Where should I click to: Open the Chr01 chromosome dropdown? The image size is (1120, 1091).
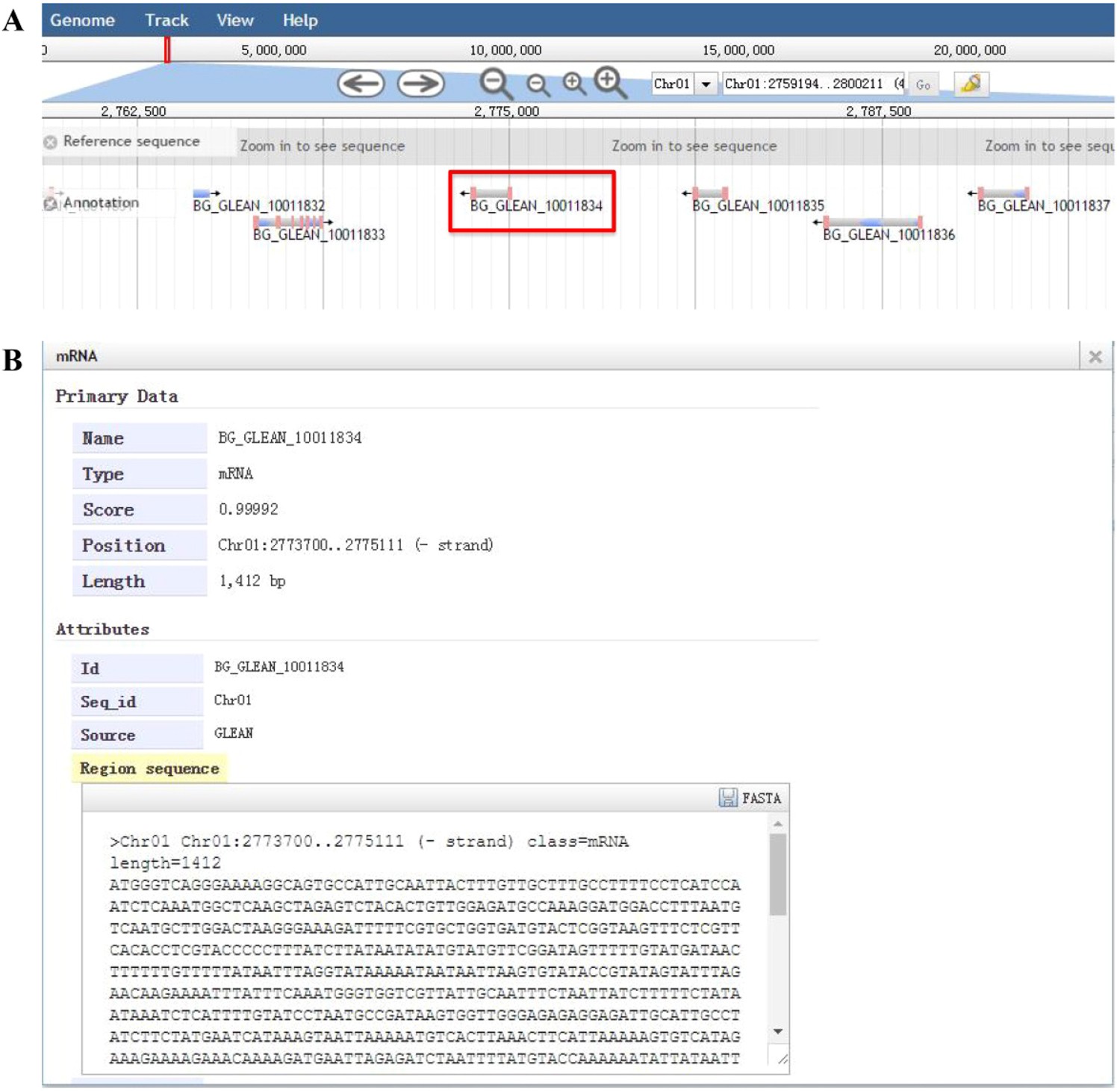pos(706,84)
